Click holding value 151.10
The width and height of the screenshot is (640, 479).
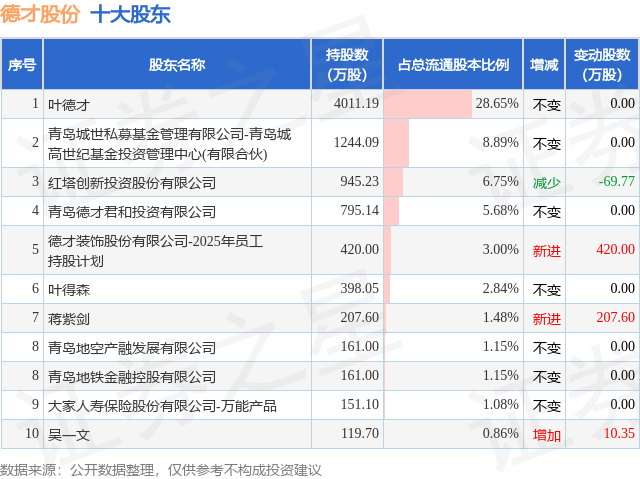[x=360, y=404]
